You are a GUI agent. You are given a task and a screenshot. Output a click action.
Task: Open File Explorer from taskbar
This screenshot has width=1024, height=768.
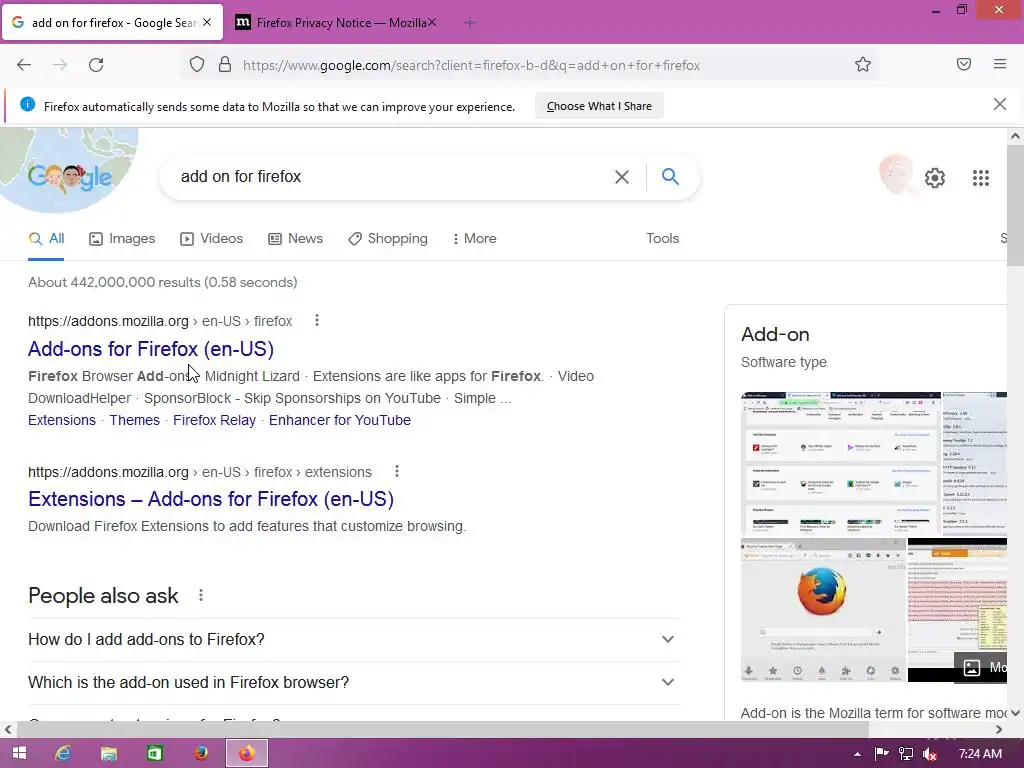[x=108, y=754]
